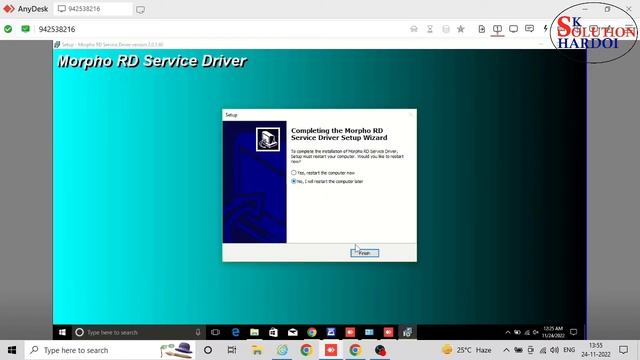Open Microsoft Edge on the remote taskbar
This screenshot has height=360, width=640.
click(x=236, y=332)
